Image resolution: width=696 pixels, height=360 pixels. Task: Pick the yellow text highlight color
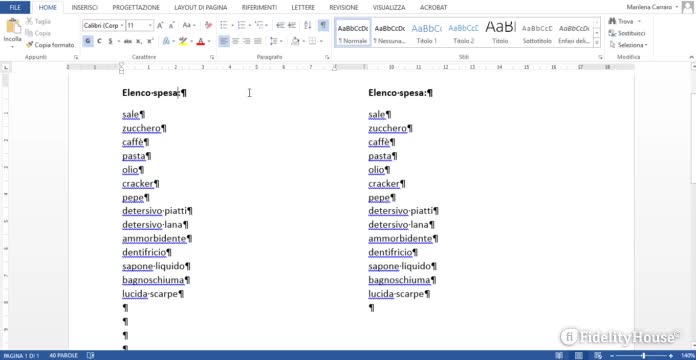(183, 41)
